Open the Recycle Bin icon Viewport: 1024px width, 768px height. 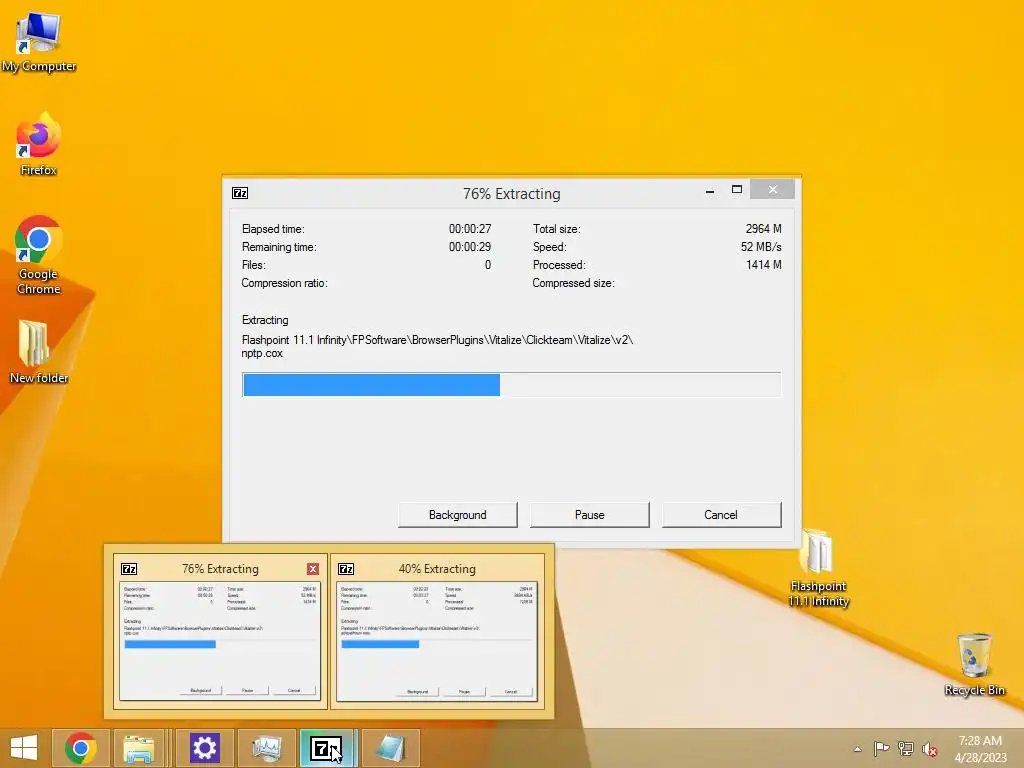coord(974,664)
